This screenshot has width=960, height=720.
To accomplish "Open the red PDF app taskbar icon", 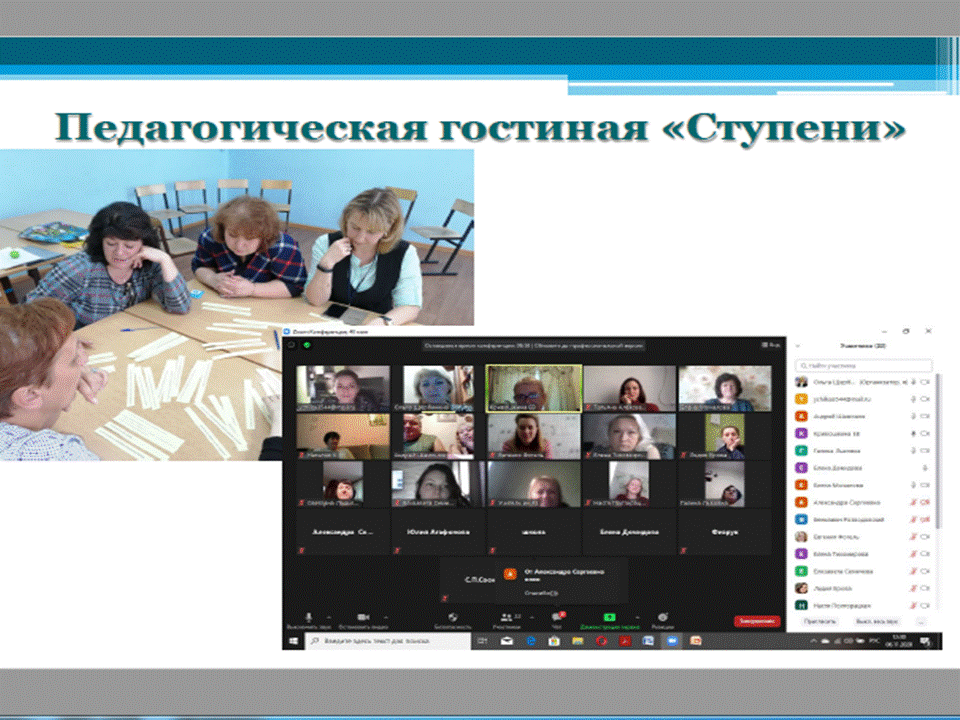I will pos(625,641).
